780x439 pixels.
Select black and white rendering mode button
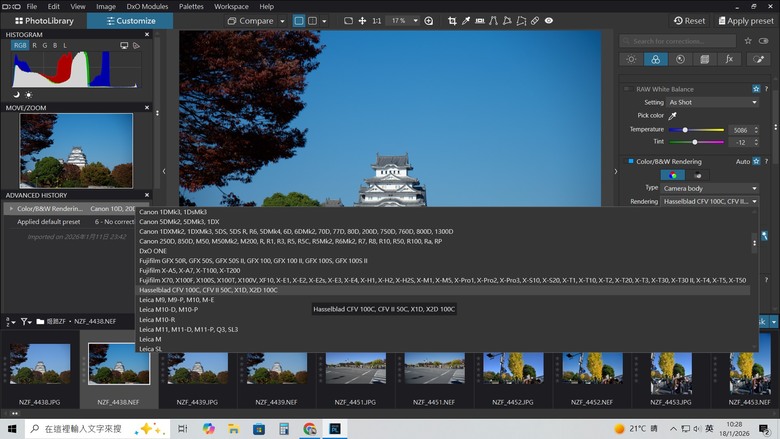click(x=697, y=175)
